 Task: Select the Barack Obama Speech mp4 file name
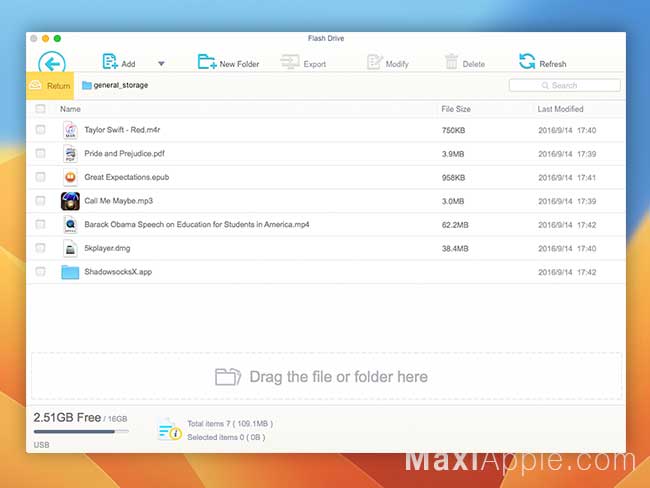pos(196,224)
